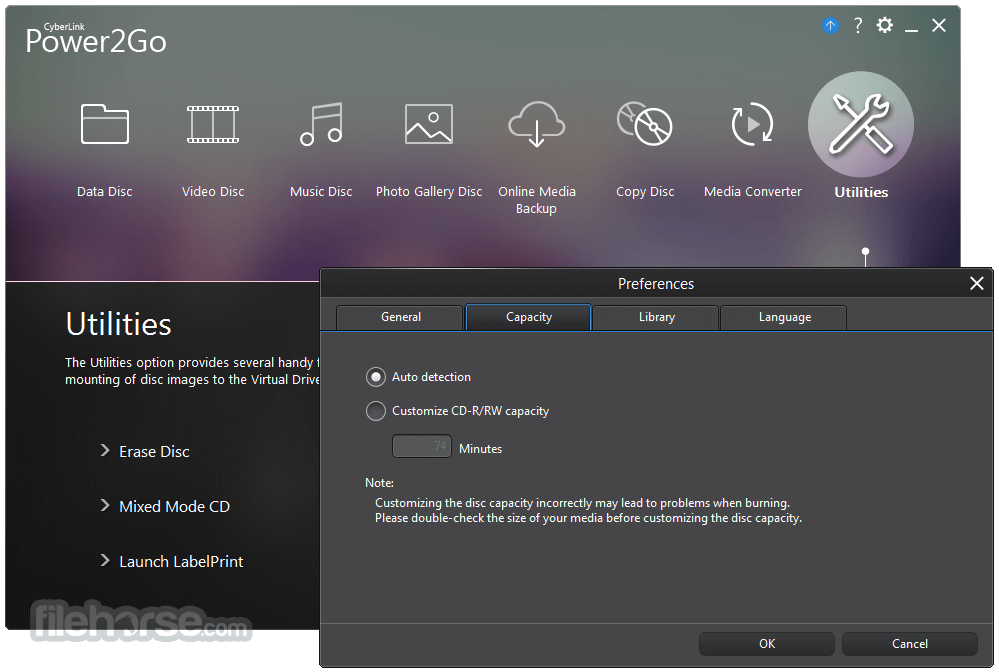Select the Utilities tools icon

[861, 124]
